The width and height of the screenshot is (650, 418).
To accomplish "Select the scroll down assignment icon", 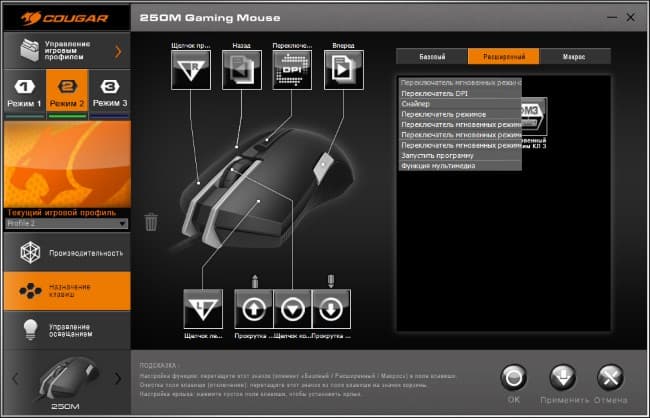I will point(331,309).
